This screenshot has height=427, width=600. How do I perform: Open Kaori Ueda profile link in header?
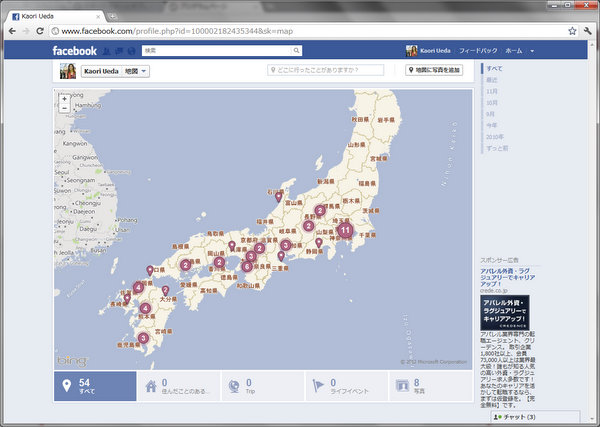coord(429,51)
